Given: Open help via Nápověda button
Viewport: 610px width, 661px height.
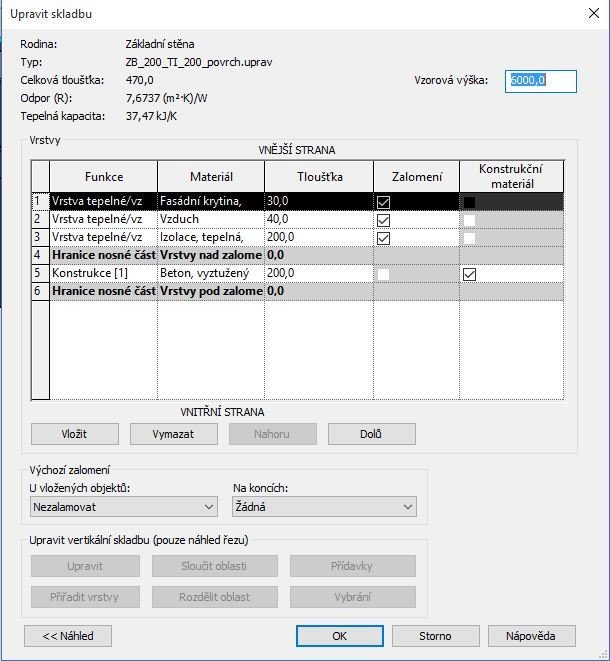Looking at the screenshot, I should 531,636.
